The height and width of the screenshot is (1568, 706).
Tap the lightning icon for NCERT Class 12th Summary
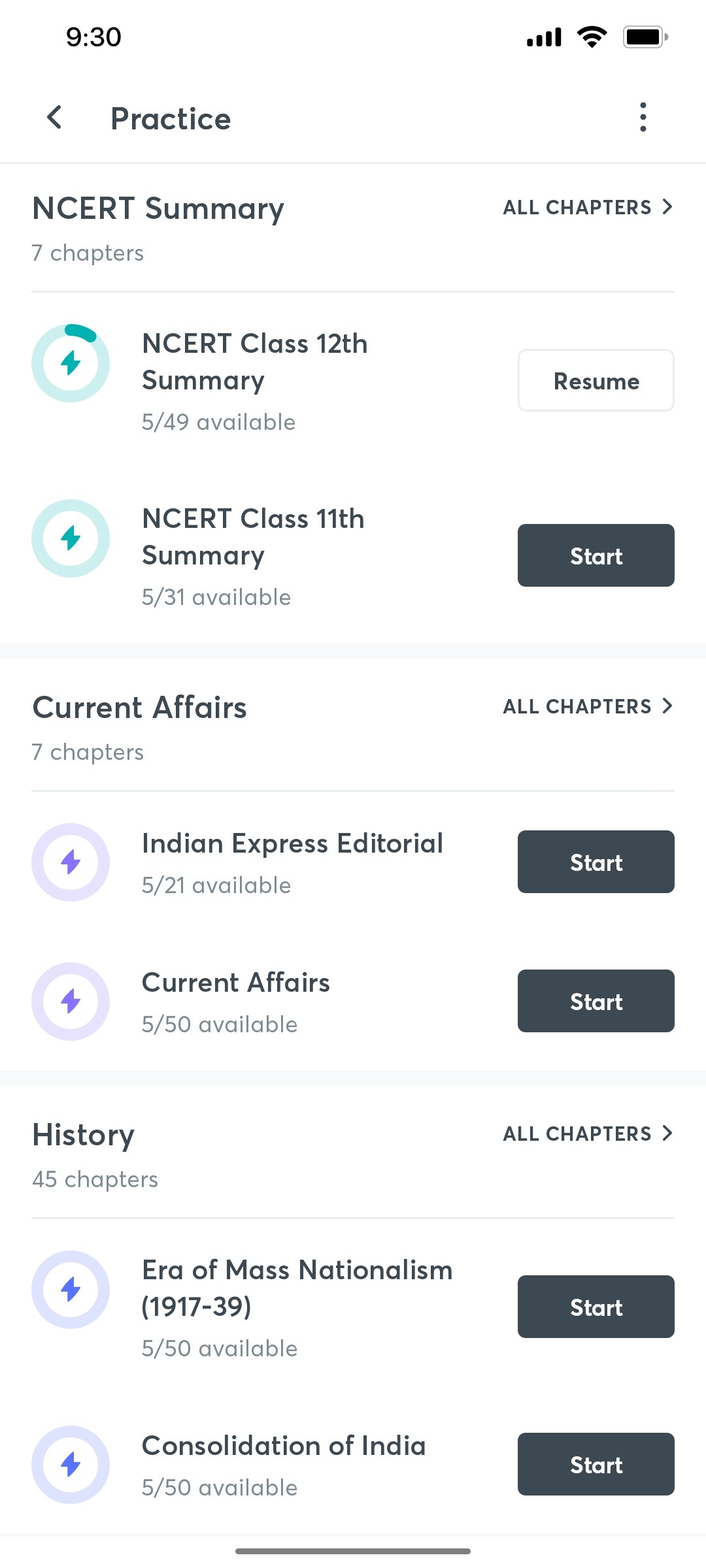point(71,363)
